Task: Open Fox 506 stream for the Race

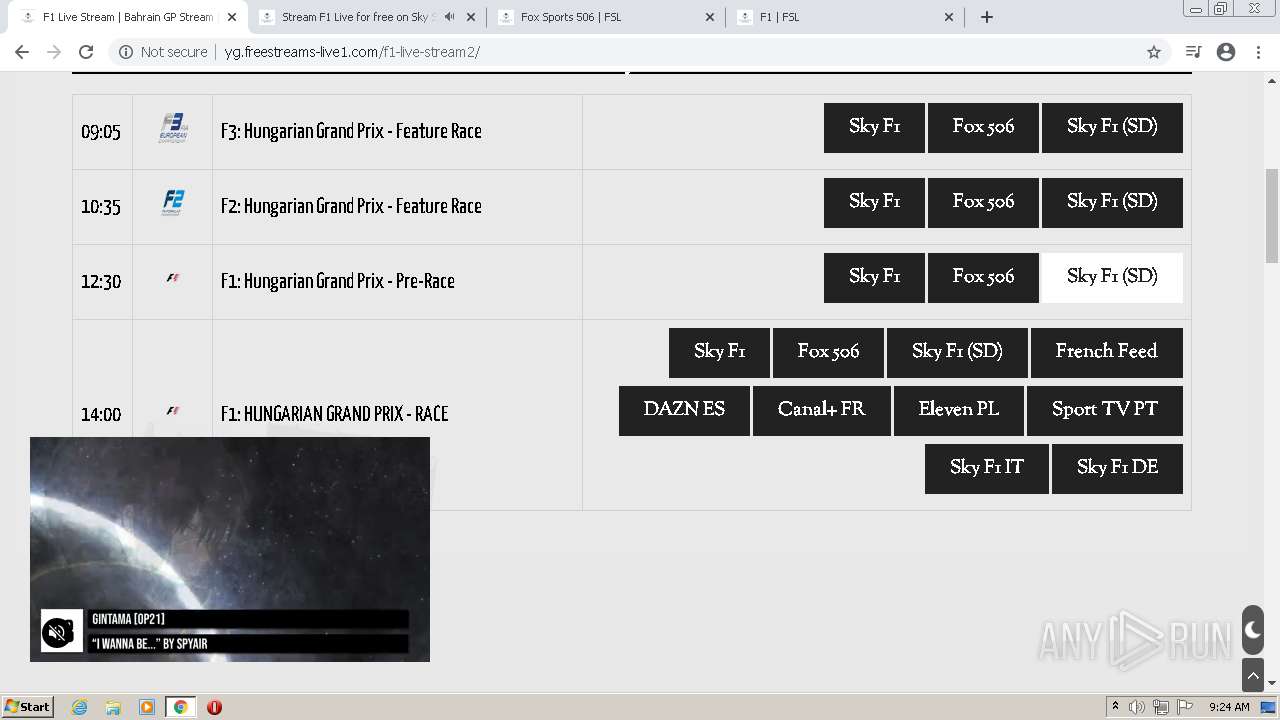Action: click(828, 353)
